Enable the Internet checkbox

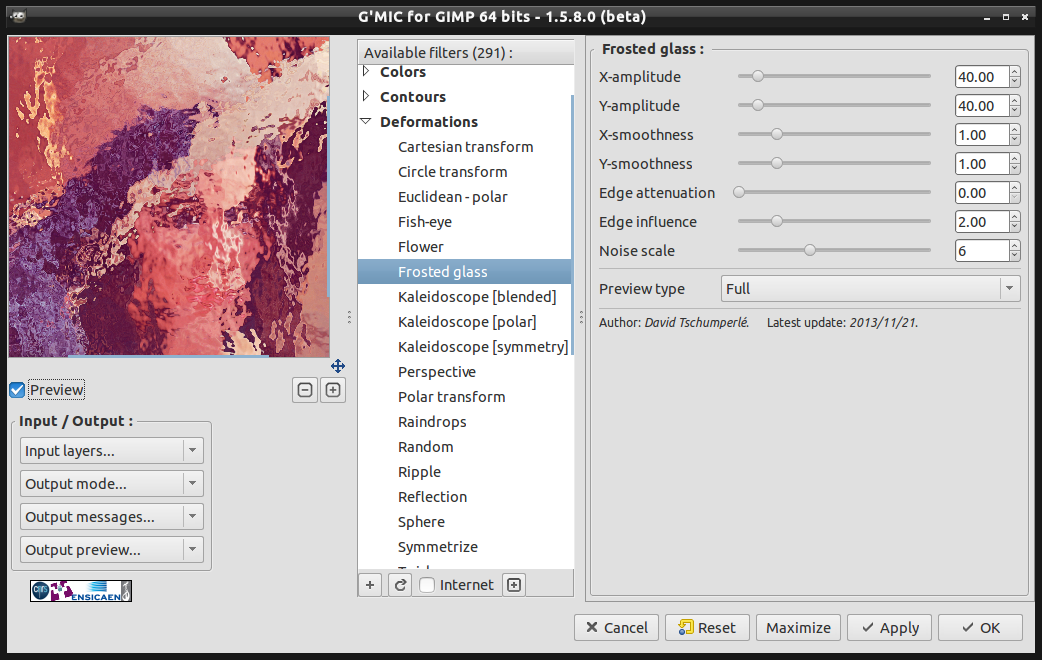[427, 585]
